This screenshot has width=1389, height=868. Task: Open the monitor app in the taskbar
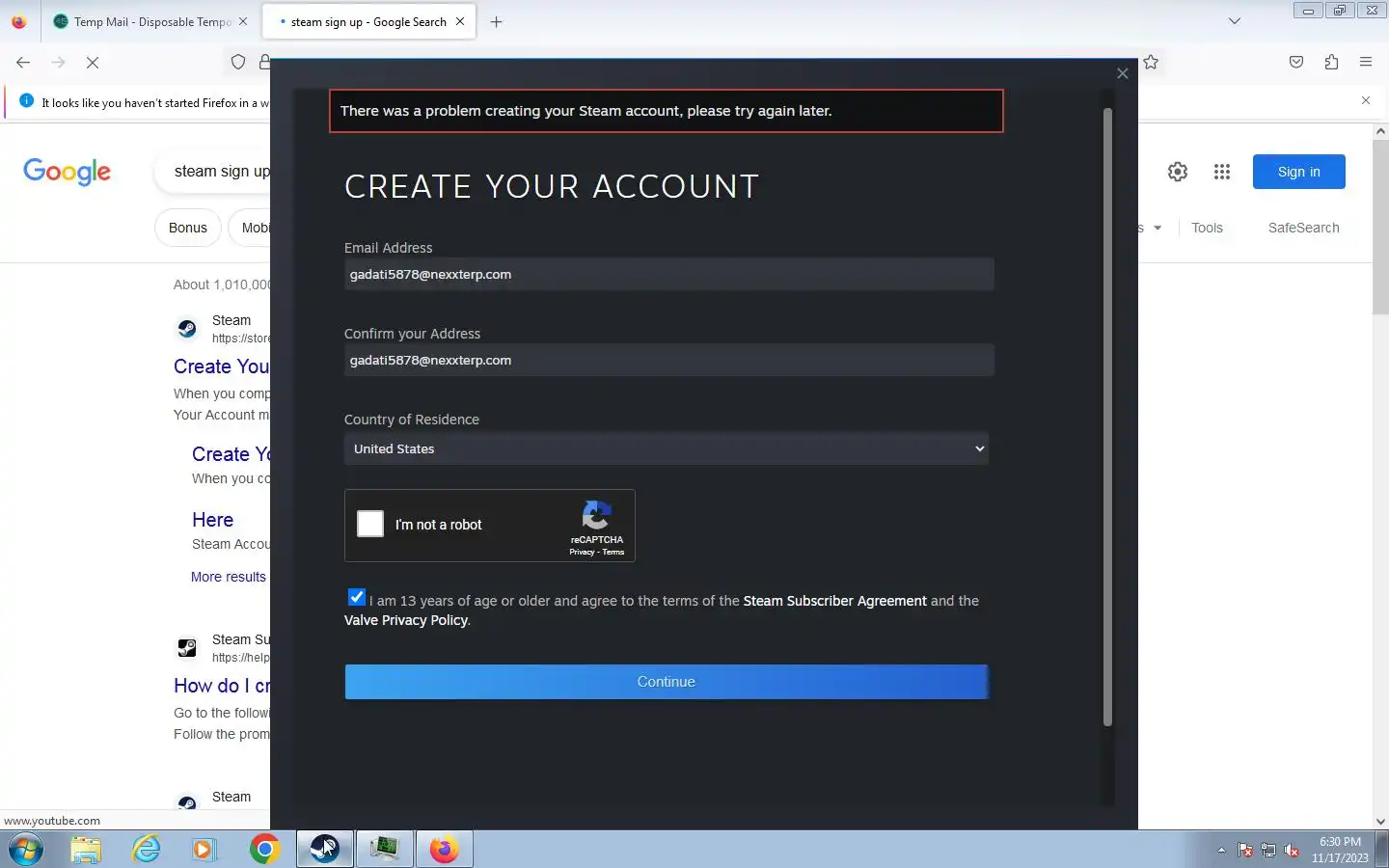click(x=385, y=850)
